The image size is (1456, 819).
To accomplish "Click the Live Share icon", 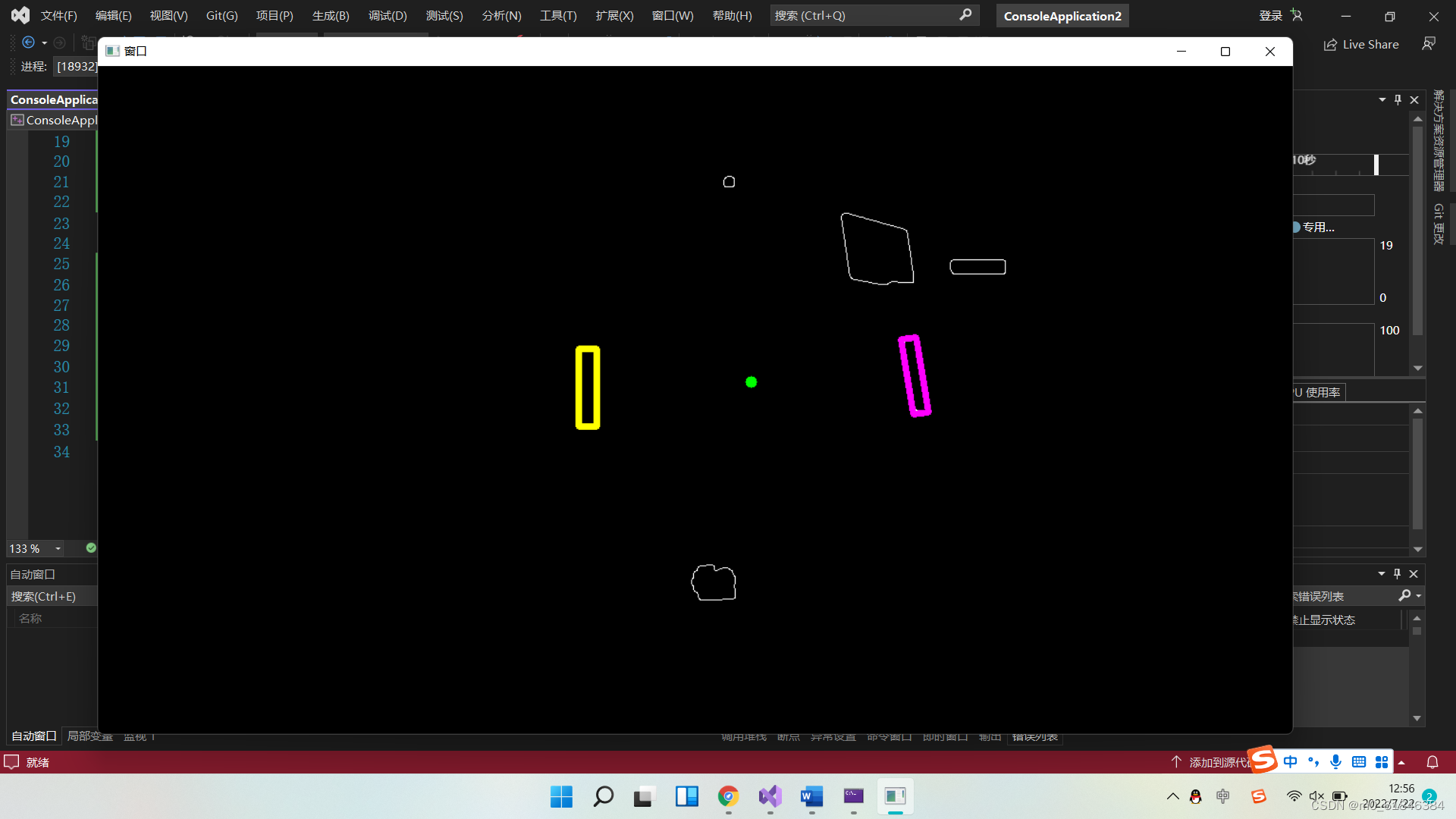I will [1330, 45].
